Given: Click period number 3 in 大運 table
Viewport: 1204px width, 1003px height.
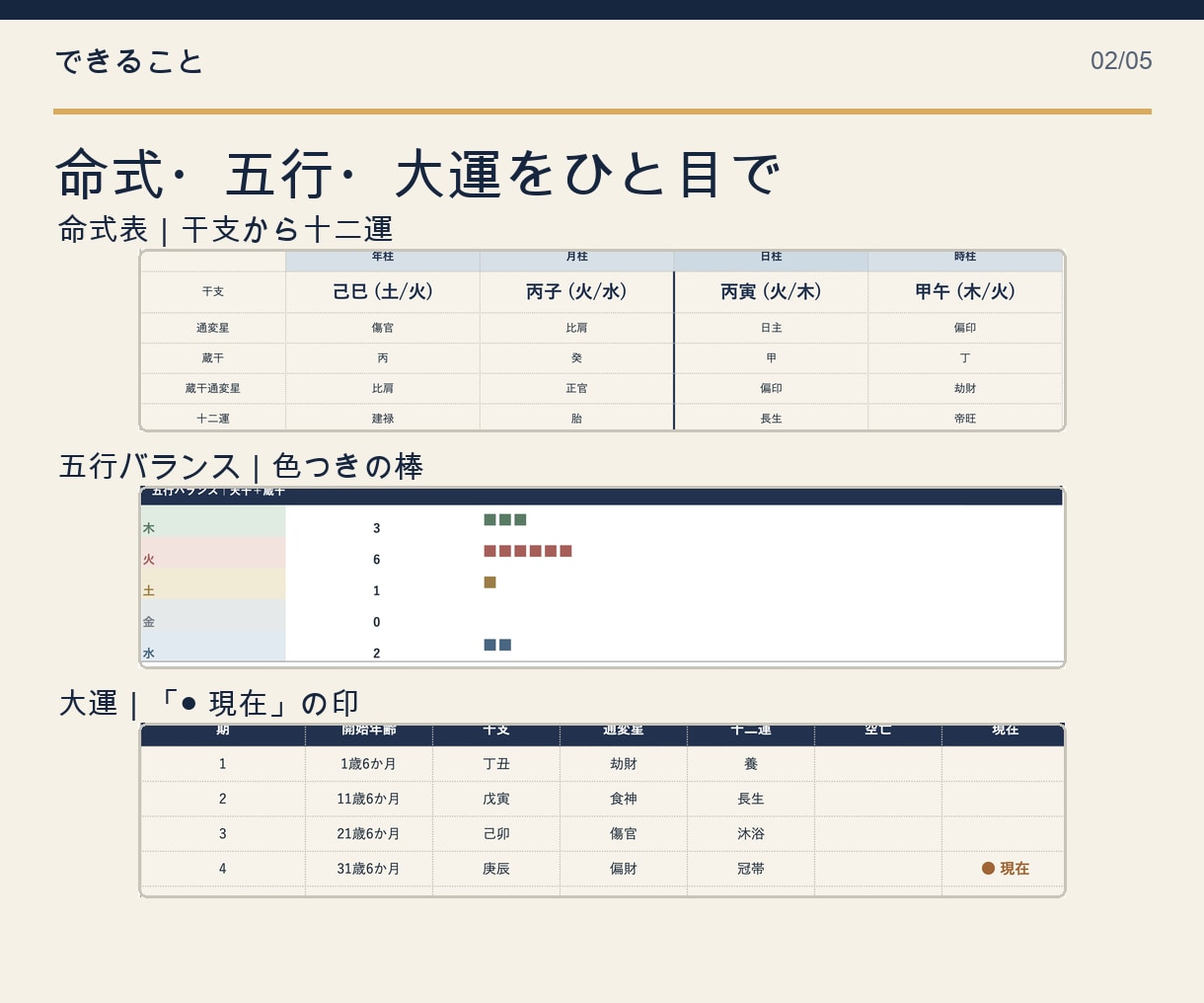Looking at the screenshot, I should coord(223,834).
